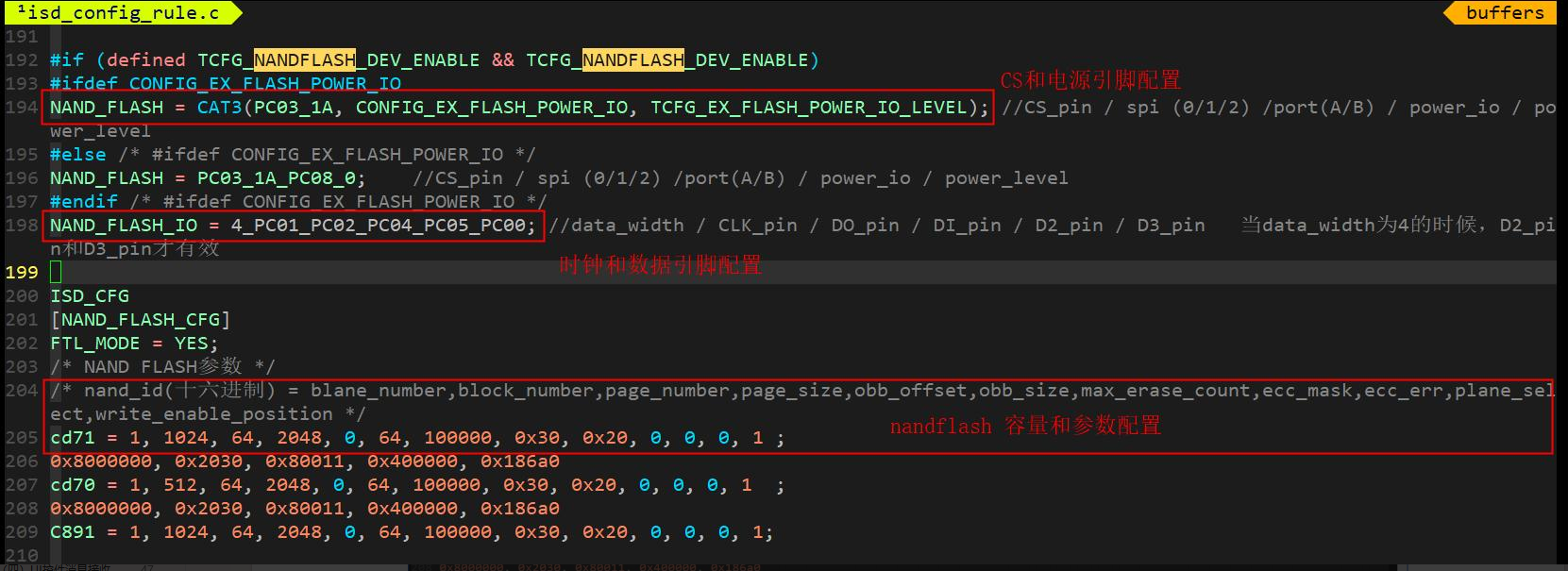Screen dimensions: 1568x571
Task: Click the buffers label in tabline
Action: pyautogui.click(x=1505, y=12)
